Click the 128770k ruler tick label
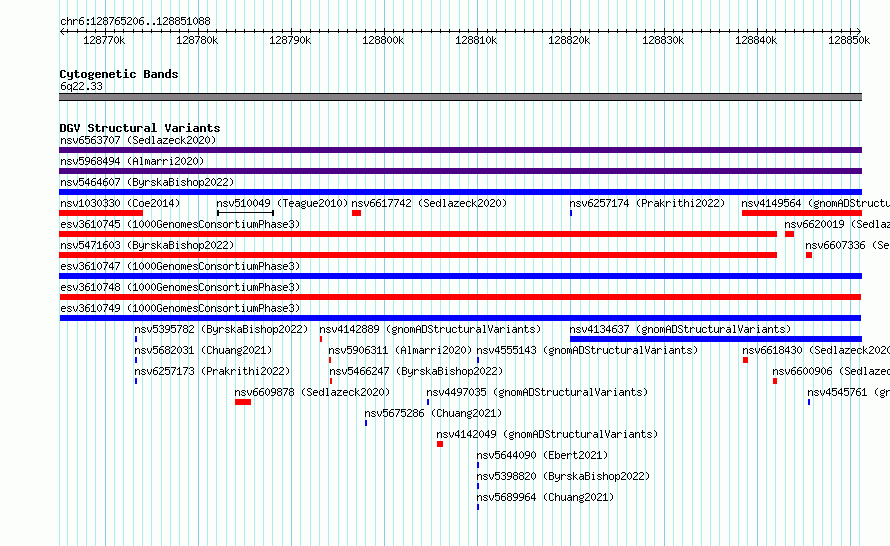This screenshot has height=546, width=890. click(104, 40)
